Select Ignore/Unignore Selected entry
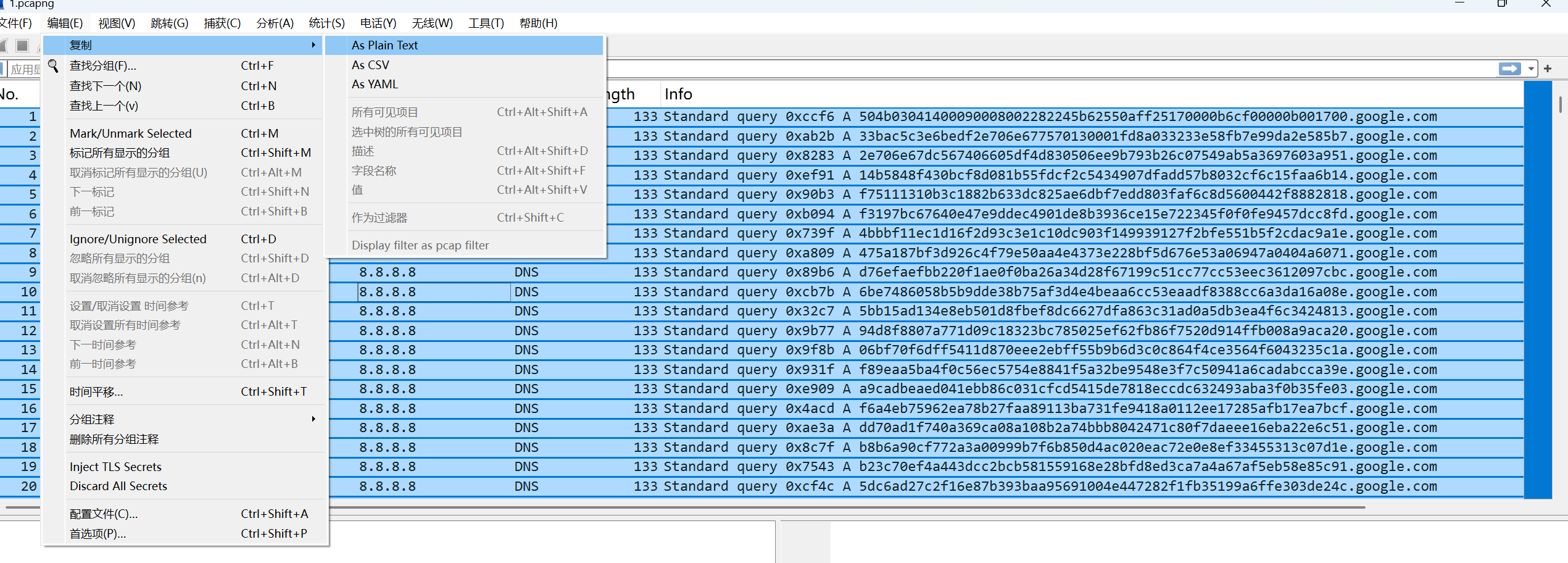Viewport: 1568px width, 563px height. tap(183, 239)
